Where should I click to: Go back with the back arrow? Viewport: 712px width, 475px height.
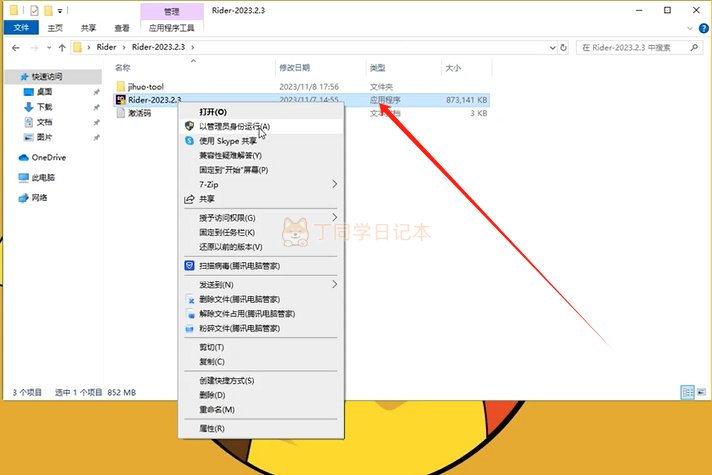tap(16, 48)
